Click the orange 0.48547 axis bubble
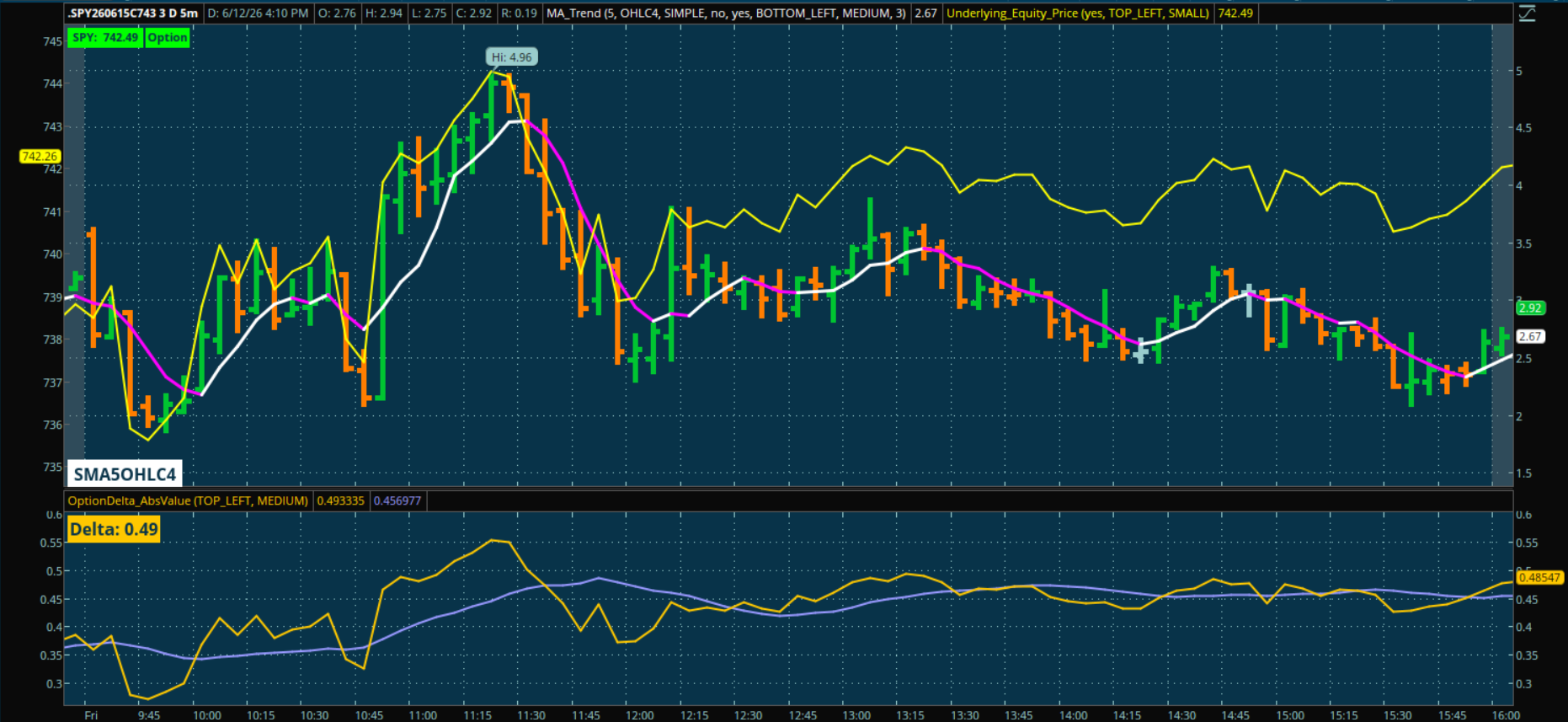This screenshot has height=722, width=1568. 1539,578
